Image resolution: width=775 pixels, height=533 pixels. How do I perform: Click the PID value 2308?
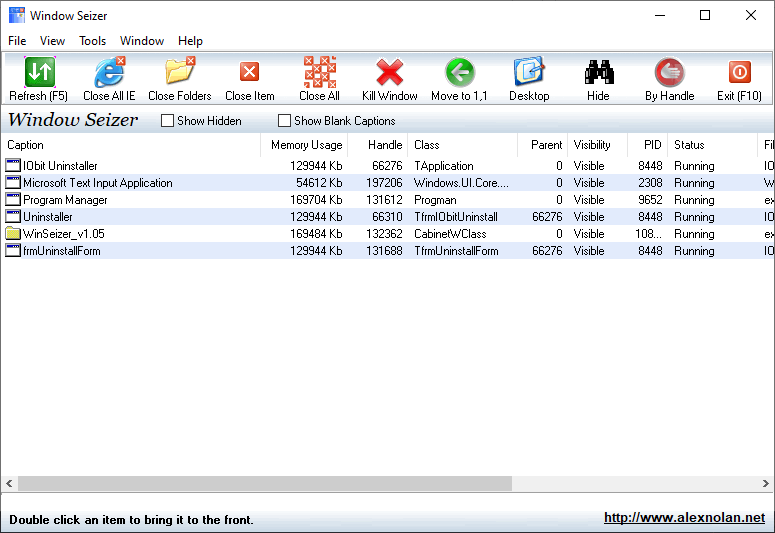pyautogui.click(x=650, y=183)
